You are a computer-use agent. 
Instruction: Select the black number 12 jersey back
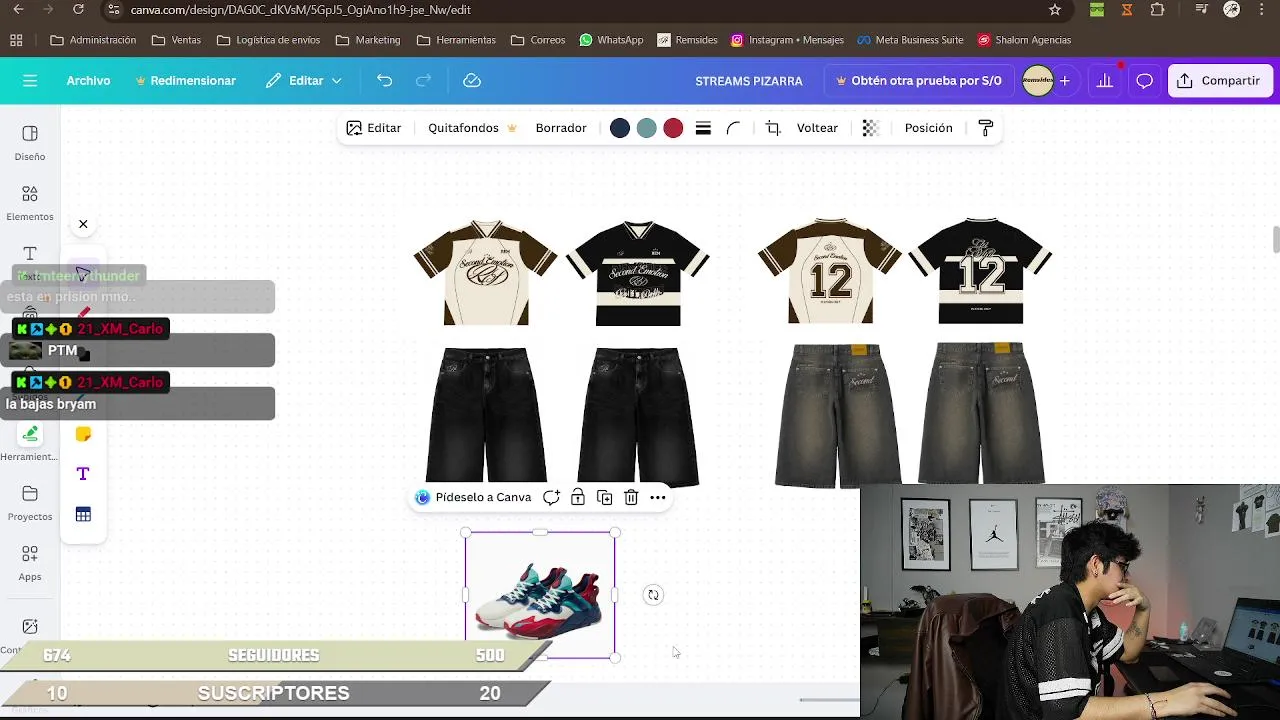pos(980,270)
